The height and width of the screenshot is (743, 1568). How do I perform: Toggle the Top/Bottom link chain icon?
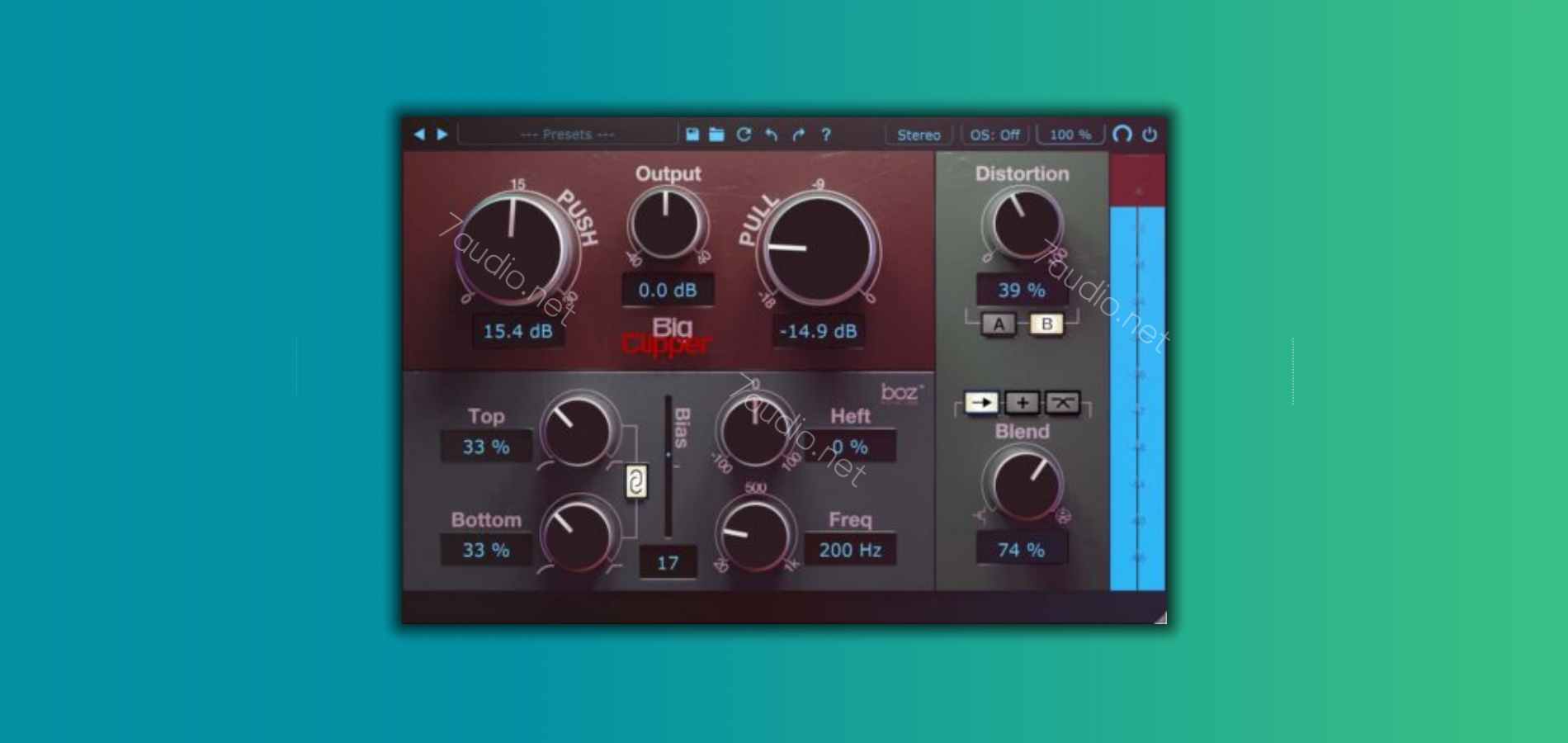pos(636,482)
